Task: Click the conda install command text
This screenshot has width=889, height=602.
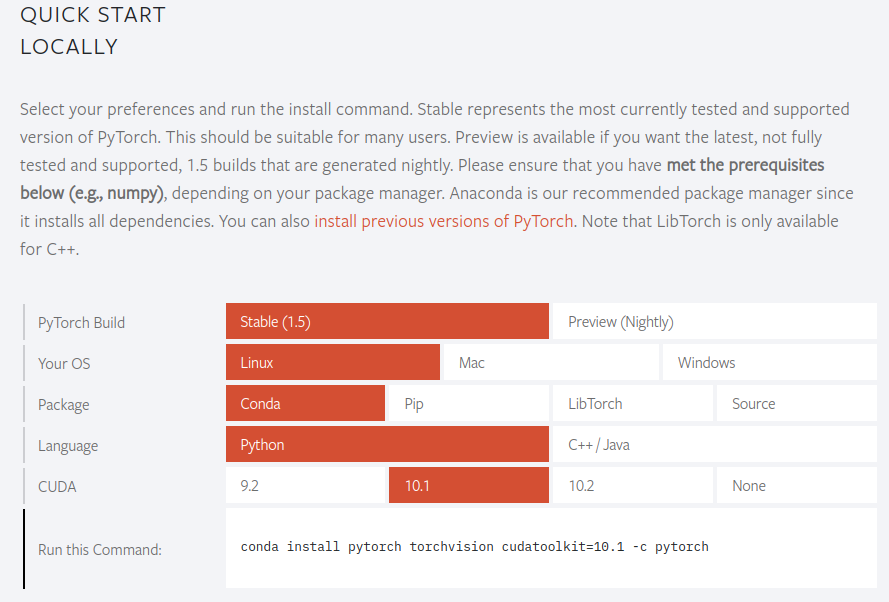Action: point(474,547)
